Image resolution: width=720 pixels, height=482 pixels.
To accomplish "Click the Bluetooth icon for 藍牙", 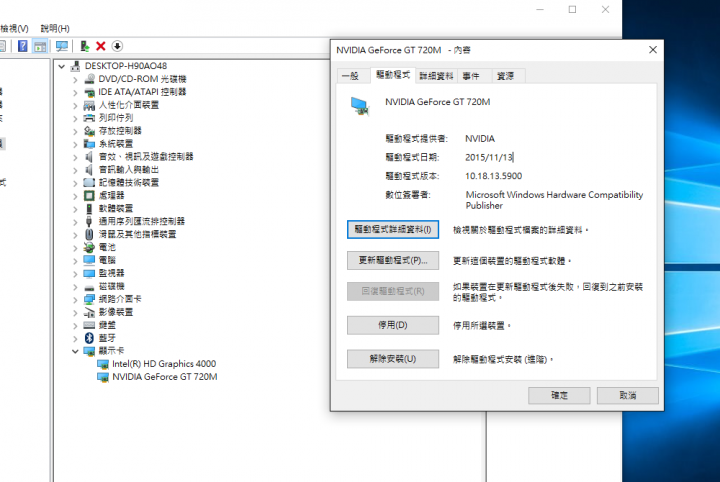I will point(90,338).
